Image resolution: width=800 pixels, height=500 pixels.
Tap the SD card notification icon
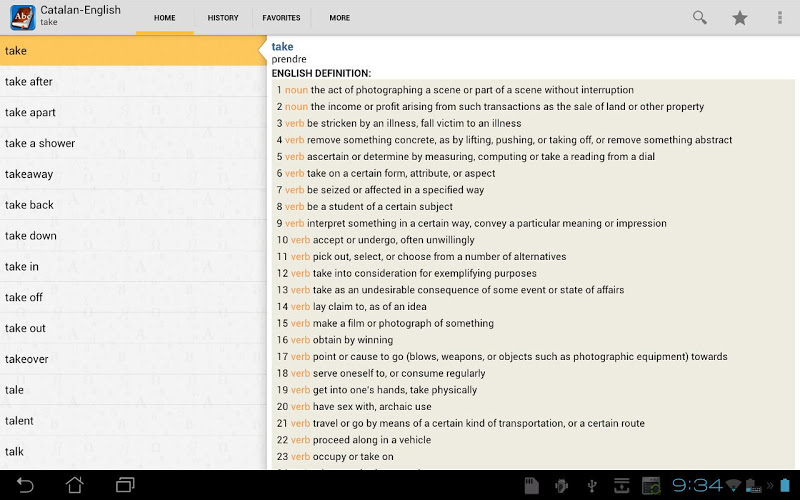[x=532, y=486]
